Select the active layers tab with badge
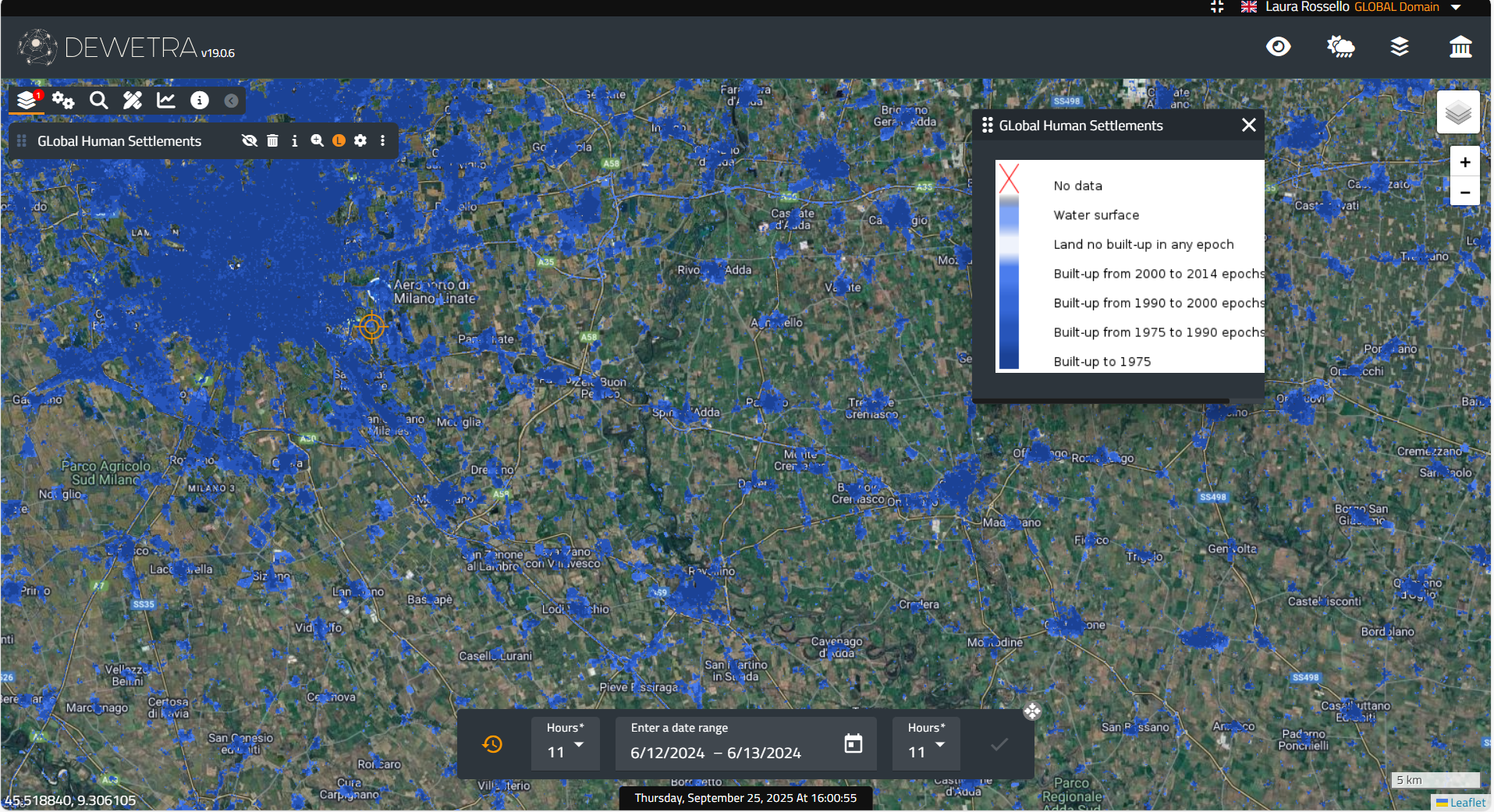The height and width of the screenshot is (812, 1494). (x=27, y=101)
